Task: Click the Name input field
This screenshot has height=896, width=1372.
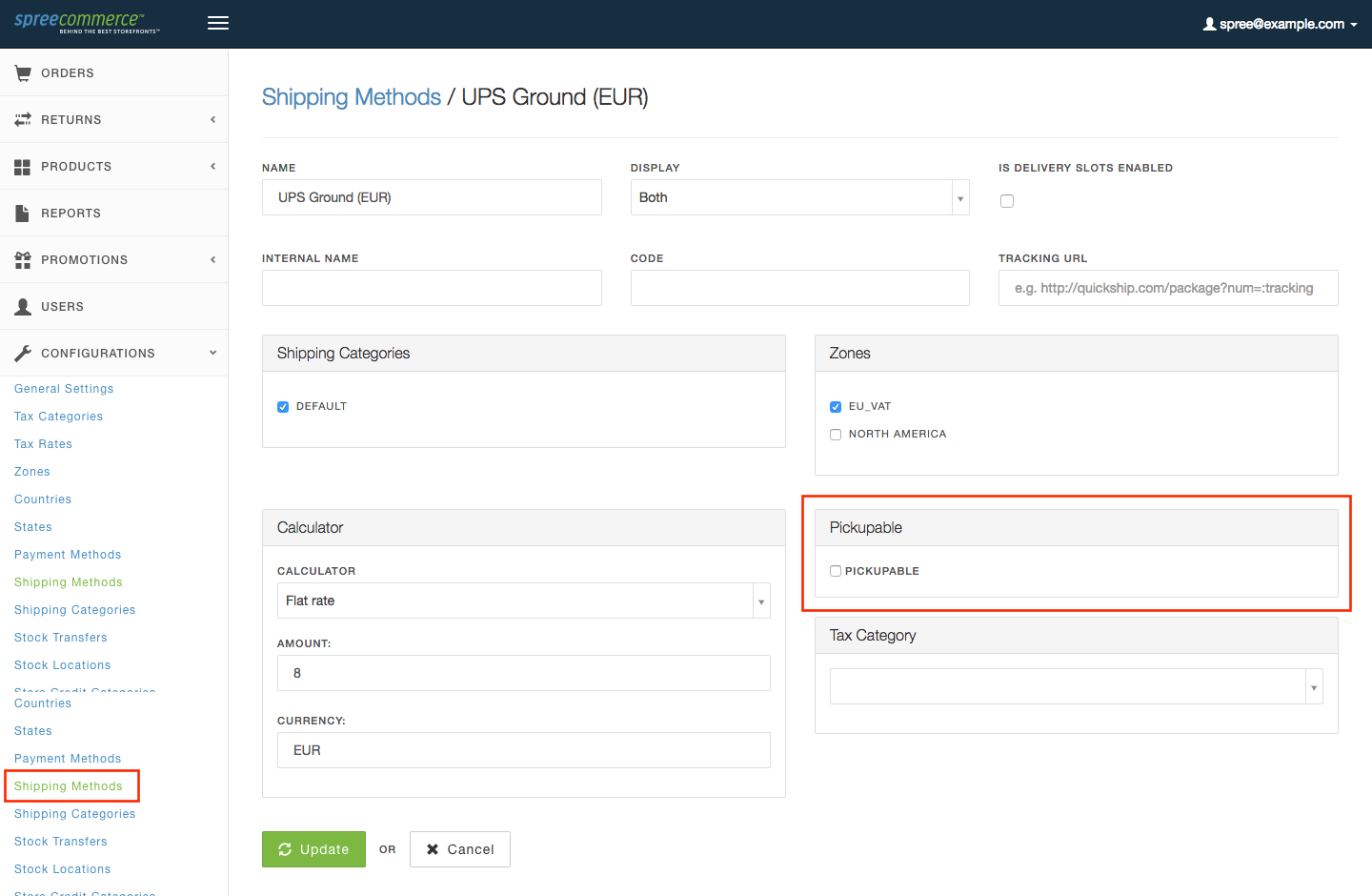Action: pos(432,197)
